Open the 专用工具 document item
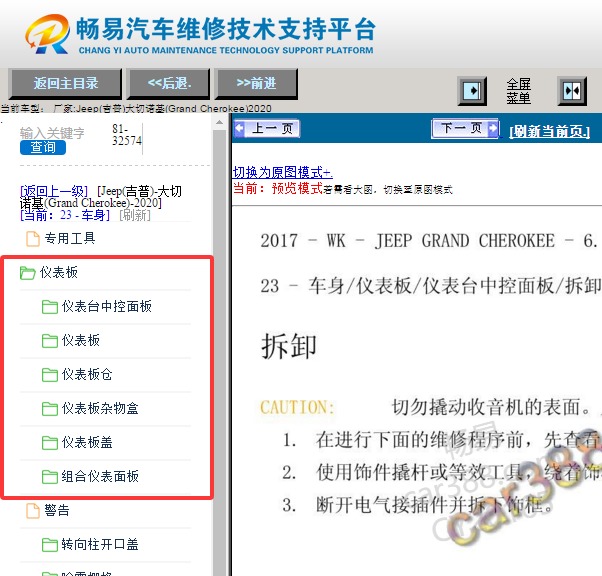Viewport: 602px width, 576px height. coord(69,238)
